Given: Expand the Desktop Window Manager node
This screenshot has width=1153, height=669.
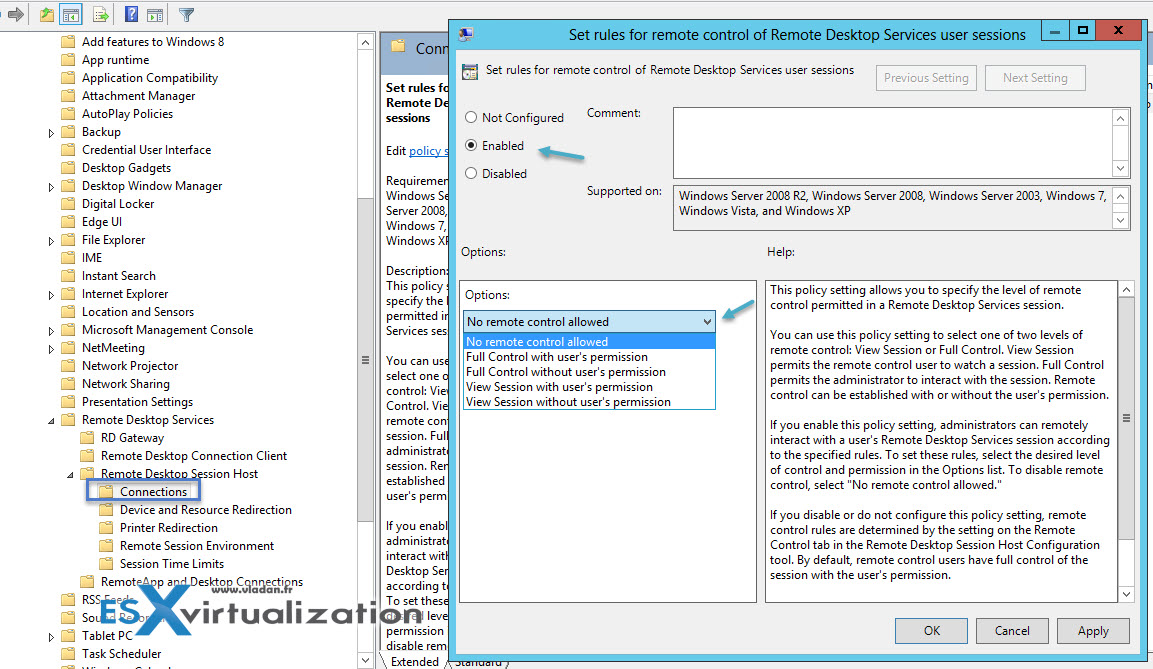Looking at the screenshot, I should [x=51, y=187].
